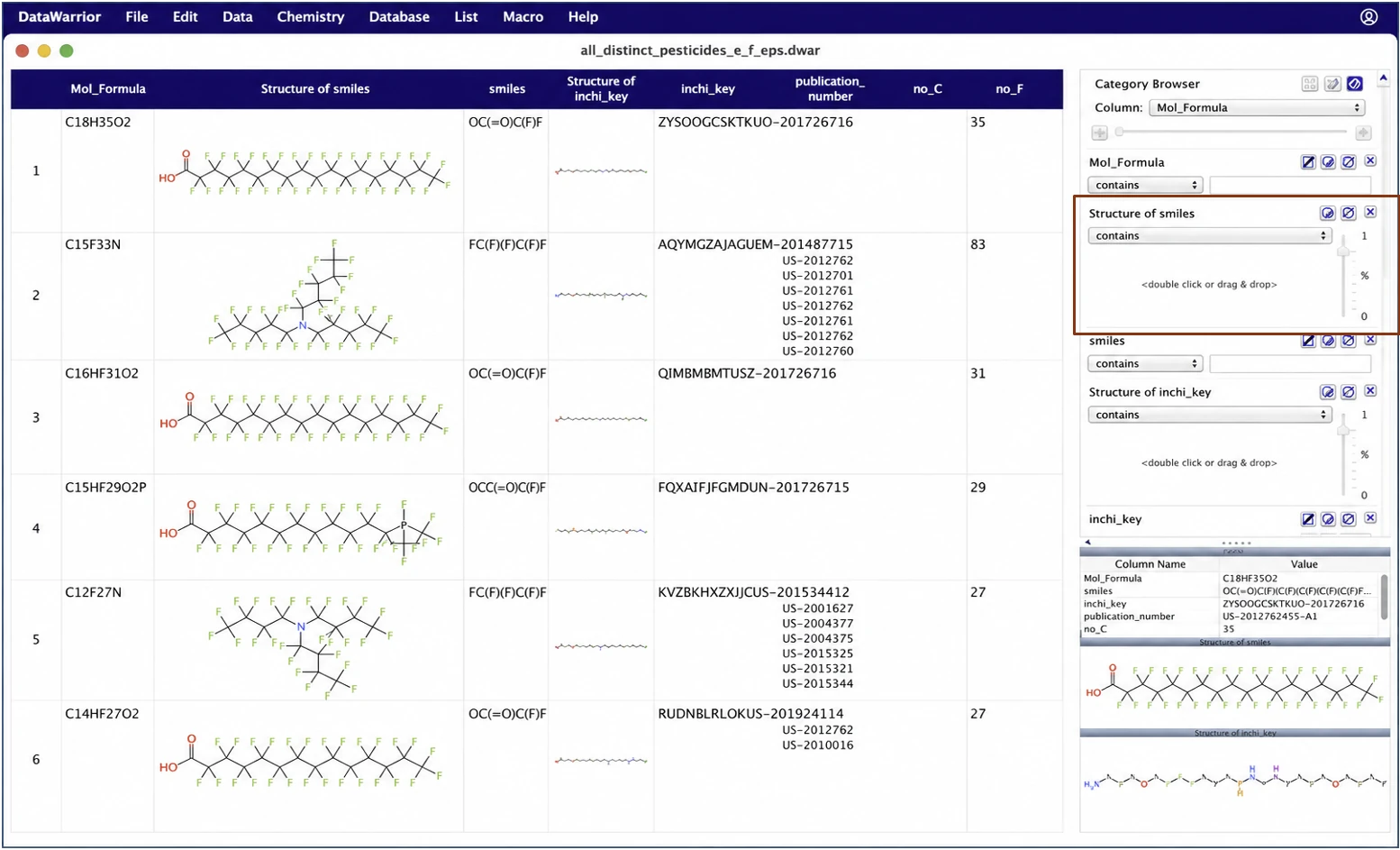
Task: Invert the smiles text filter
Action: pos(1328,341)
